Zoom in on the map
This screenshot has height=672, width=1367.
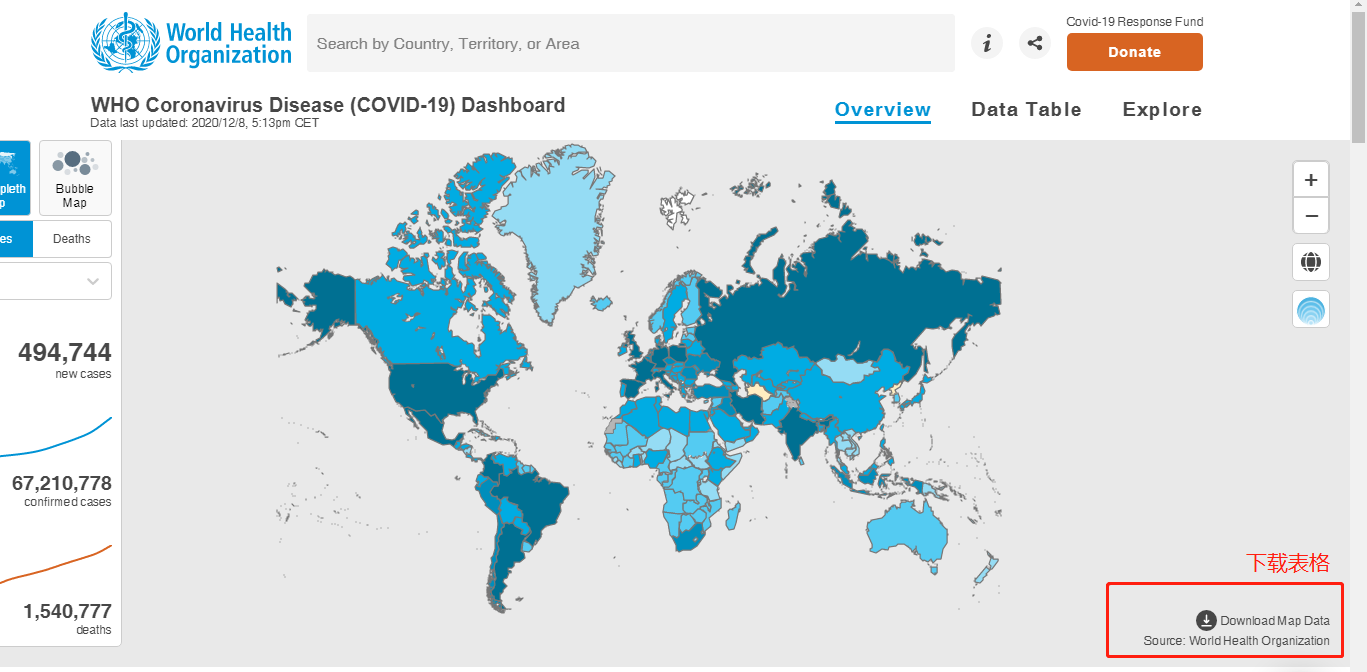tap(1311, 180)
